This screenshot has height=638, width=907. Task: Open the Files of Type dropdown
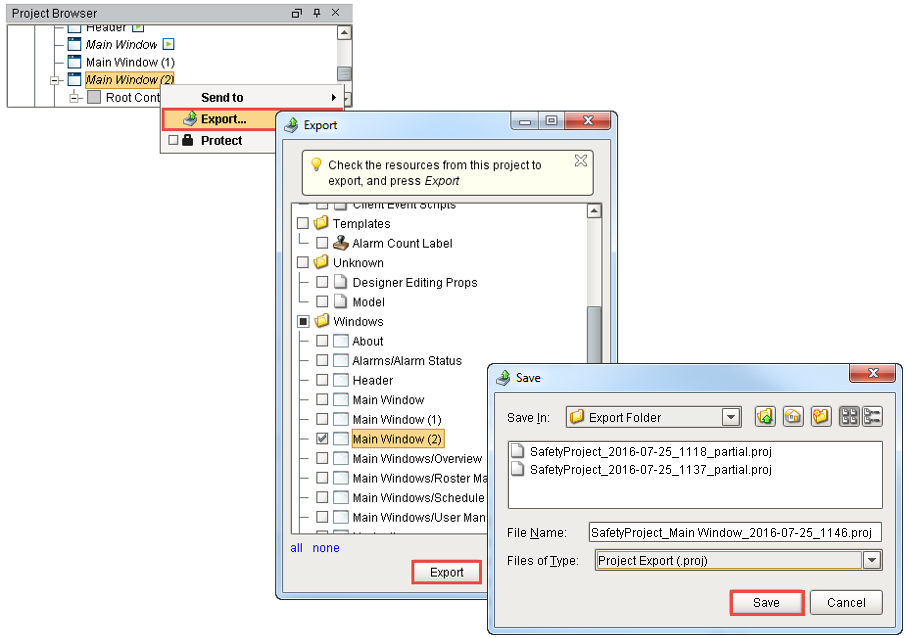coord(872,561)
